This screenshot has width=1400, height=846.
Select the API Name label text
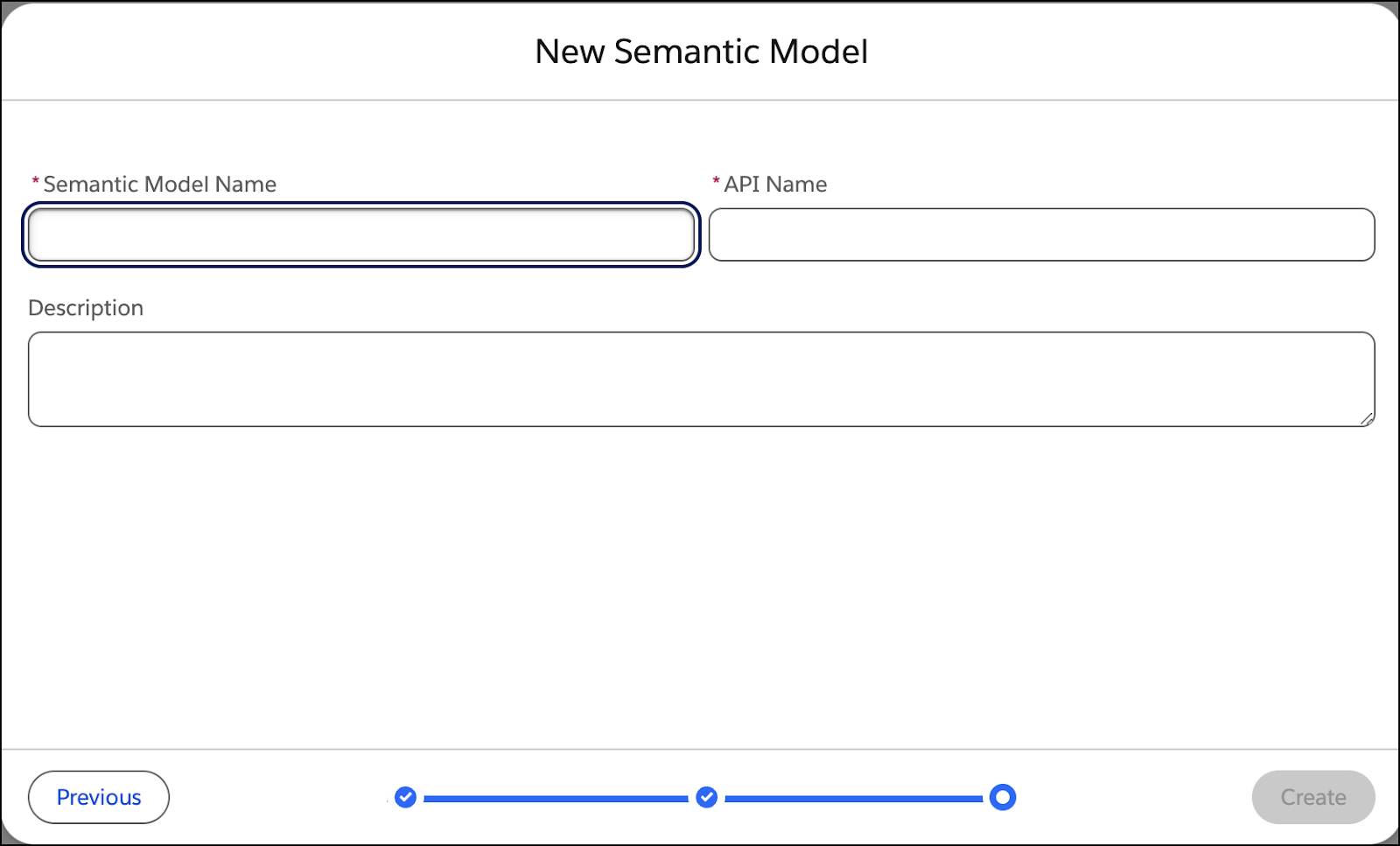775,185
